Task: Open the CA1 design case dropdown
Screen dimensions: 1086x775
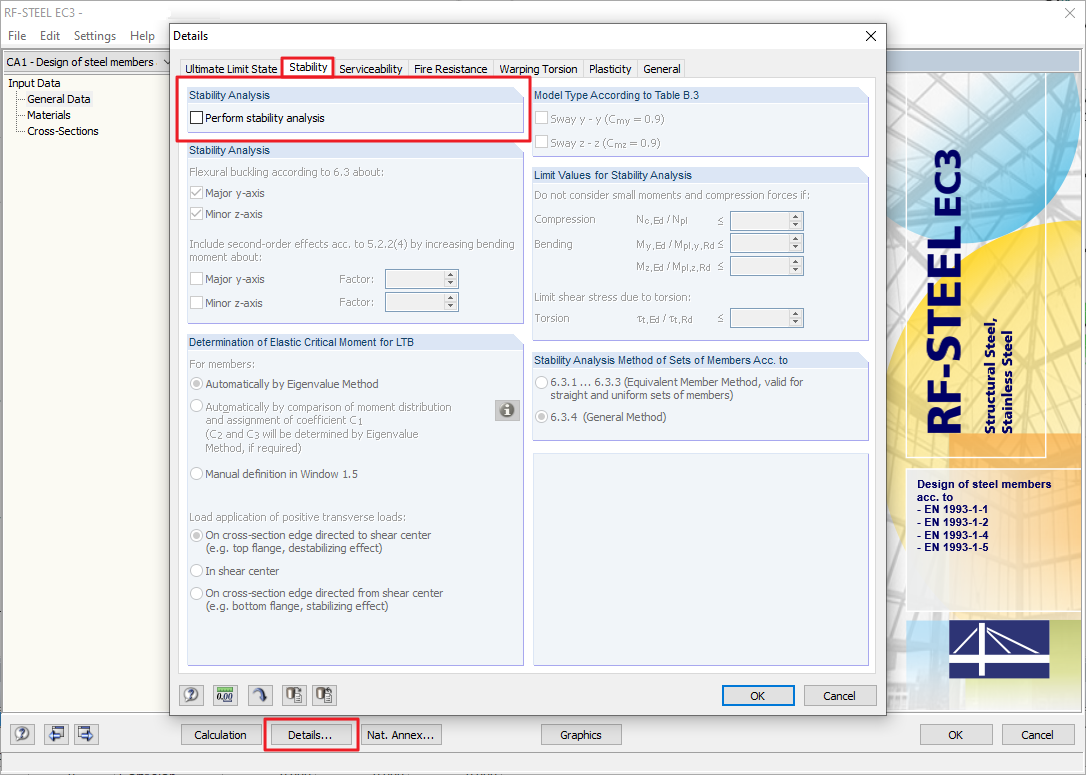Action: 166,61
